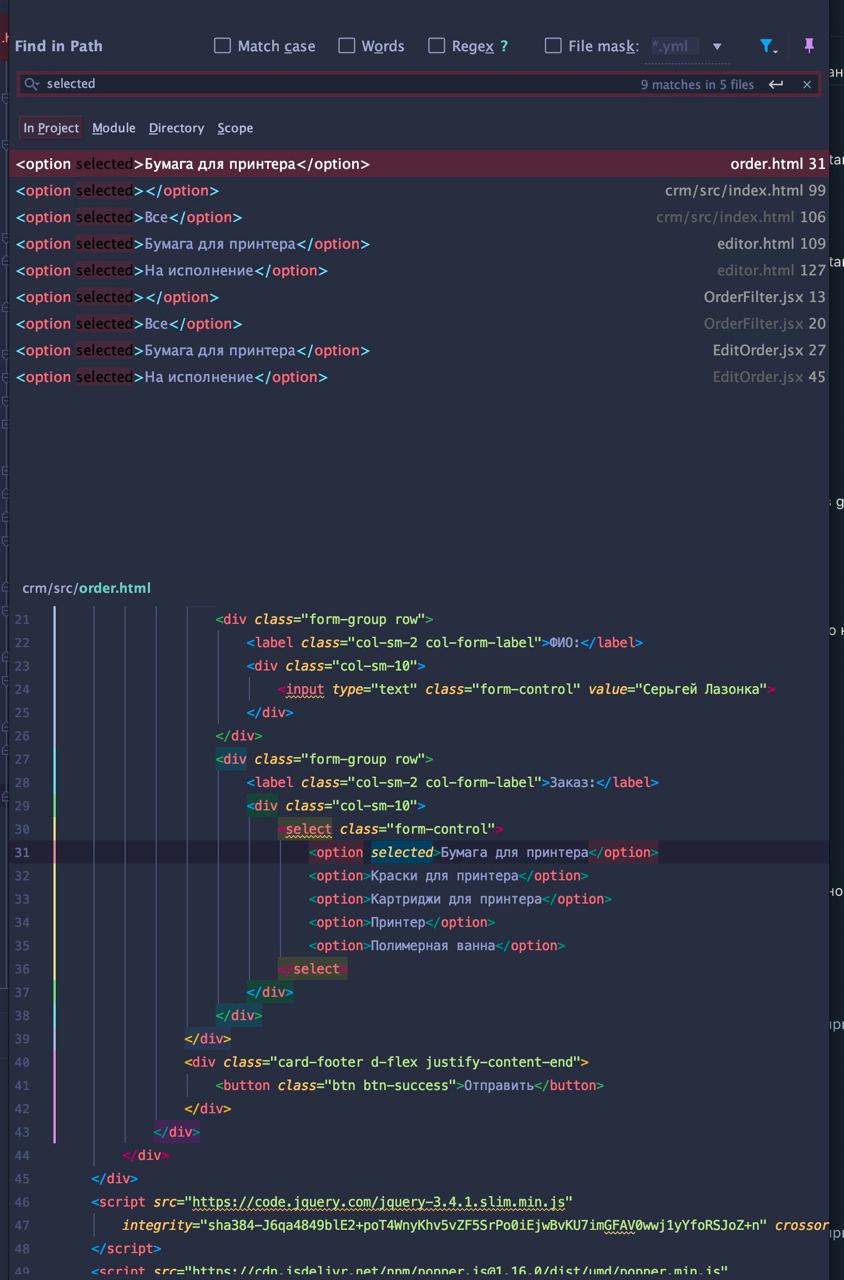
Task: Click the 'Краски для принтера' option line
Action: [x=448, y=876]
